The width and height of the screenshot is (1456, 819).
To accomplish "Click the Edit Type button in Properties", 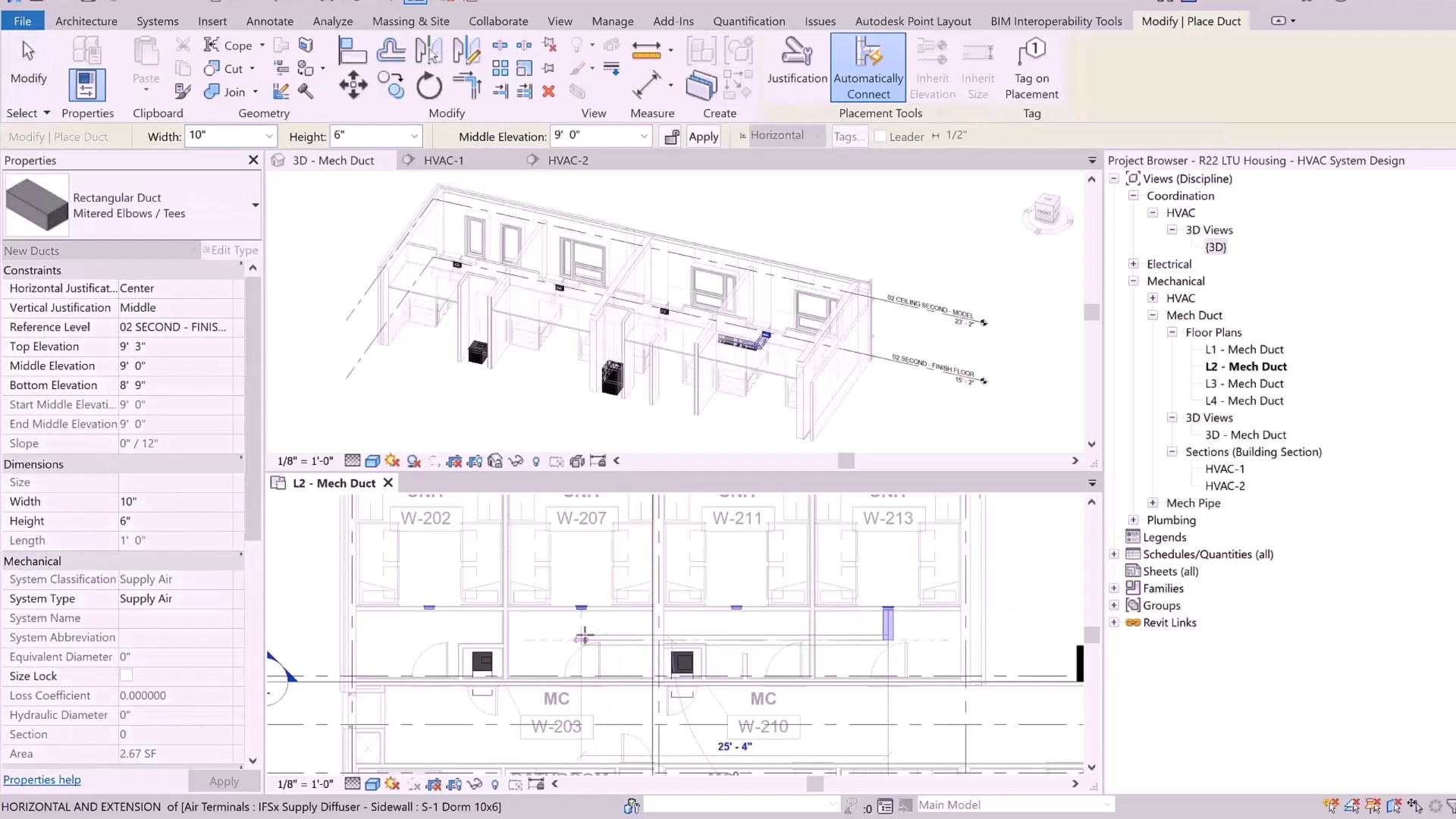I will (230, 250).
